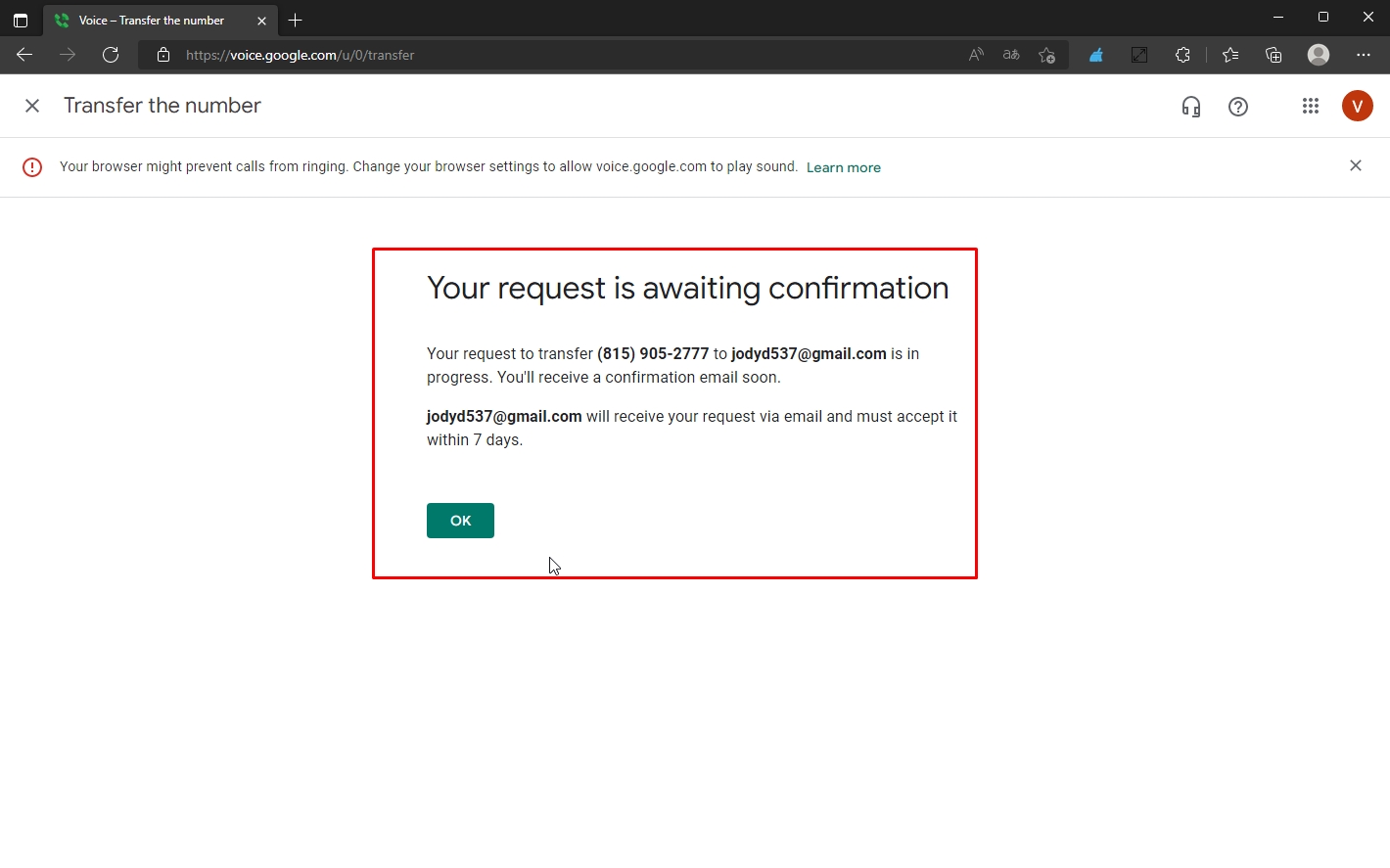This screenshot has width=1390, height=868.
Task: Close the Transfer the number page
Action: click(x=32, y=106)
